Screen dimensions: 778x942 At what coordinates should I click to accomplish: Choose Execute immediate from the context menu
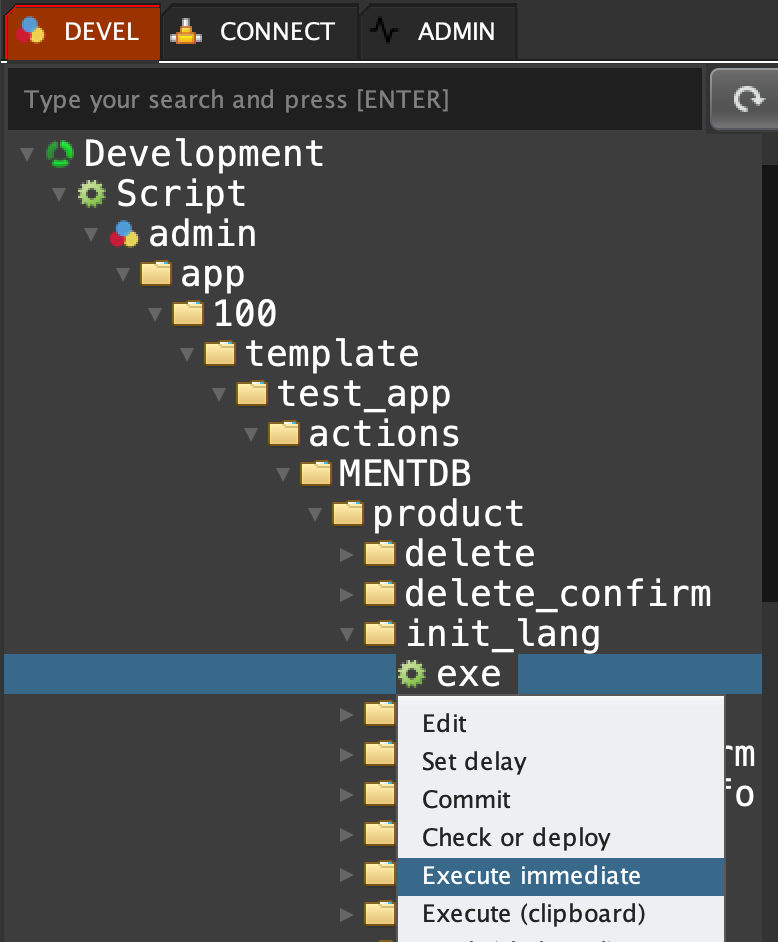(531, 876)
